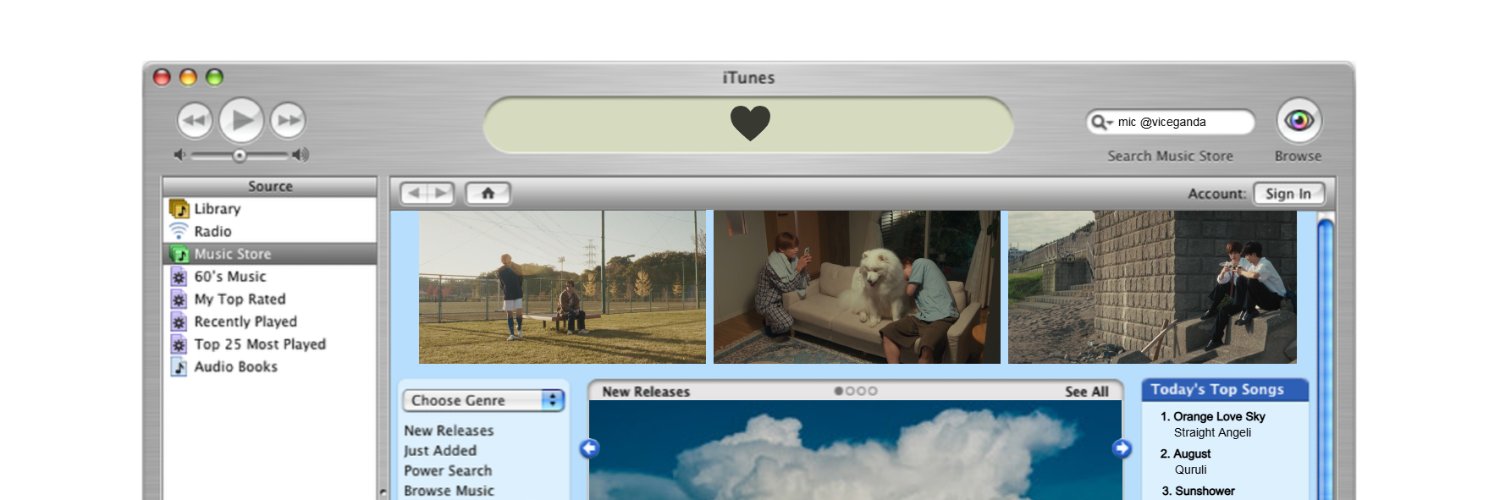1500x500 pixels.
Task: Click the artist Straight Angeli
Action: 1212,433
